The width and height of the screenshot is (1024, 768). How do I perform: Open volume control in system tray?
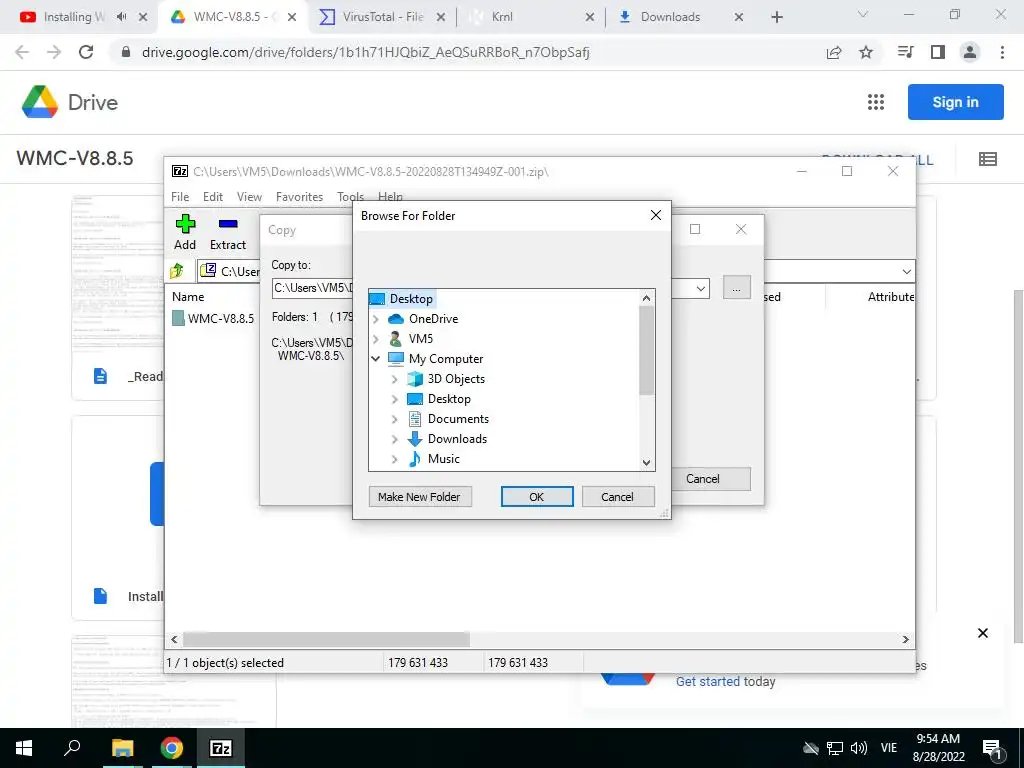pos(859,748)
